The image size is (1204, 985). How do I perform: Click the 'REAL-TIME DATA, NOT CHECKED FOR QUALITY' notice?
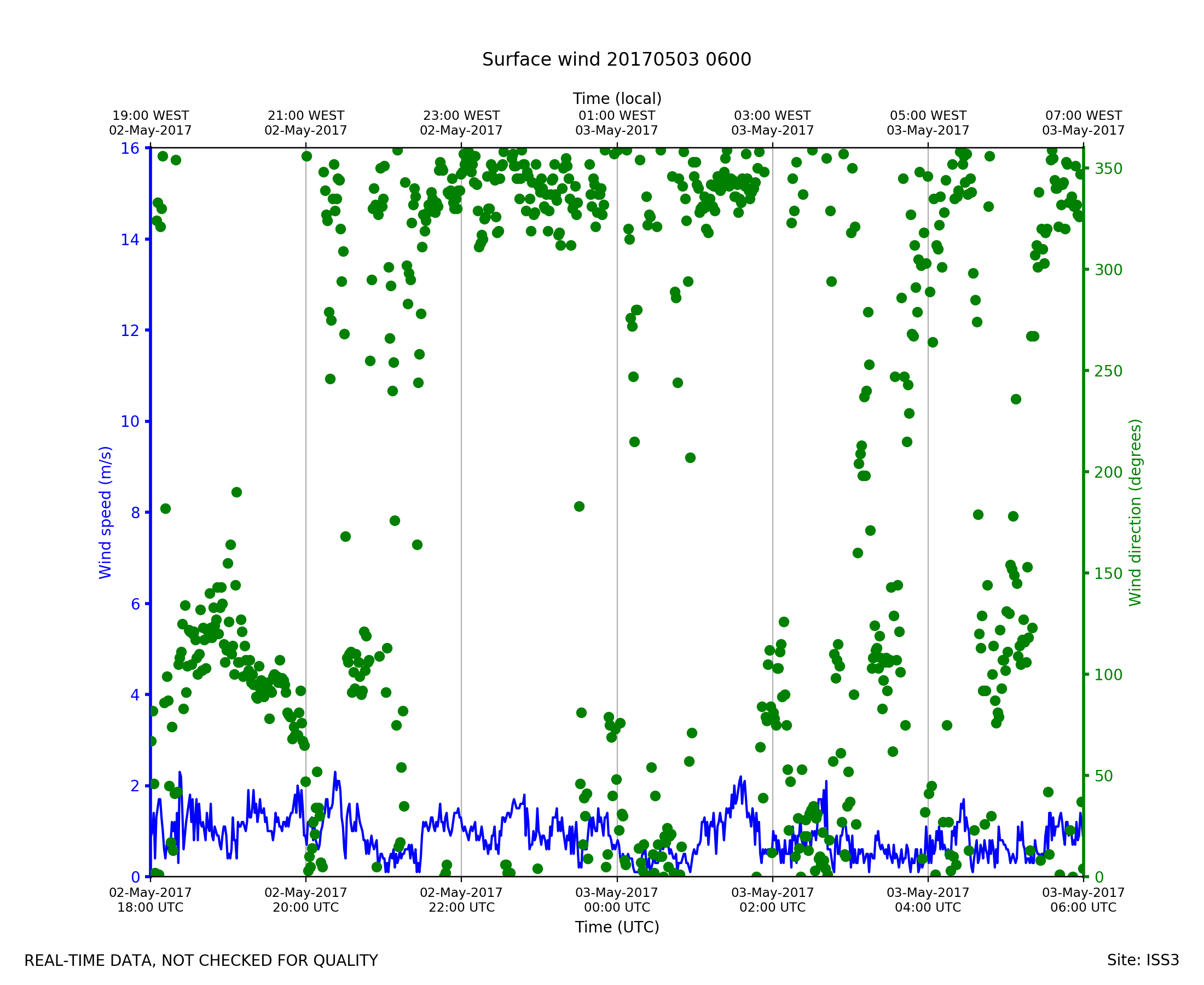tap(201, 960)
